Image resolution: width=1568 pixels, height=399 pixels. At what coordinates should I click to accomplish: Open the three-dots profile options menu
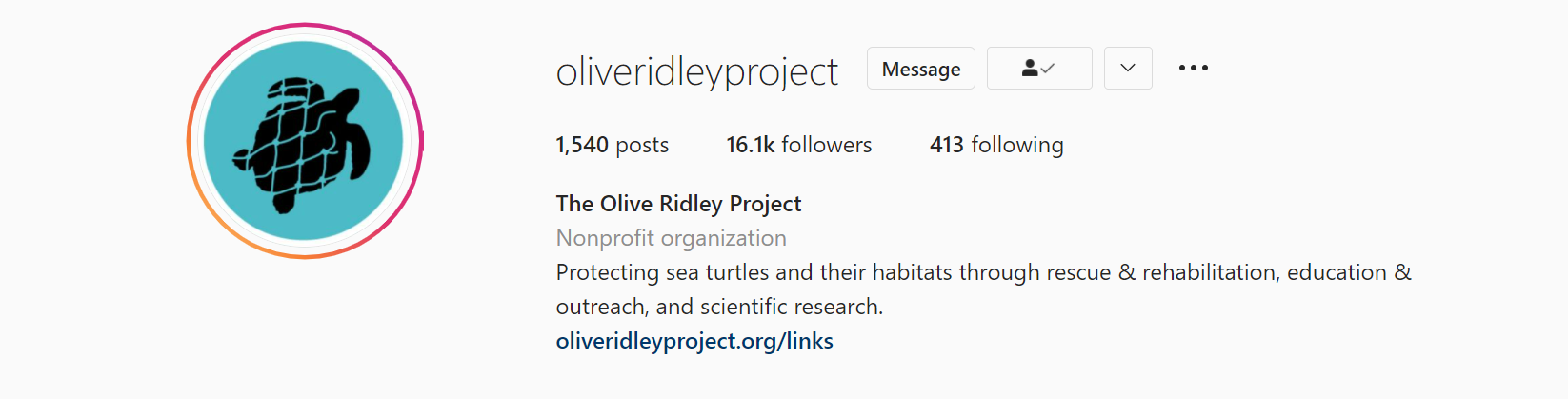point(1193,68)
